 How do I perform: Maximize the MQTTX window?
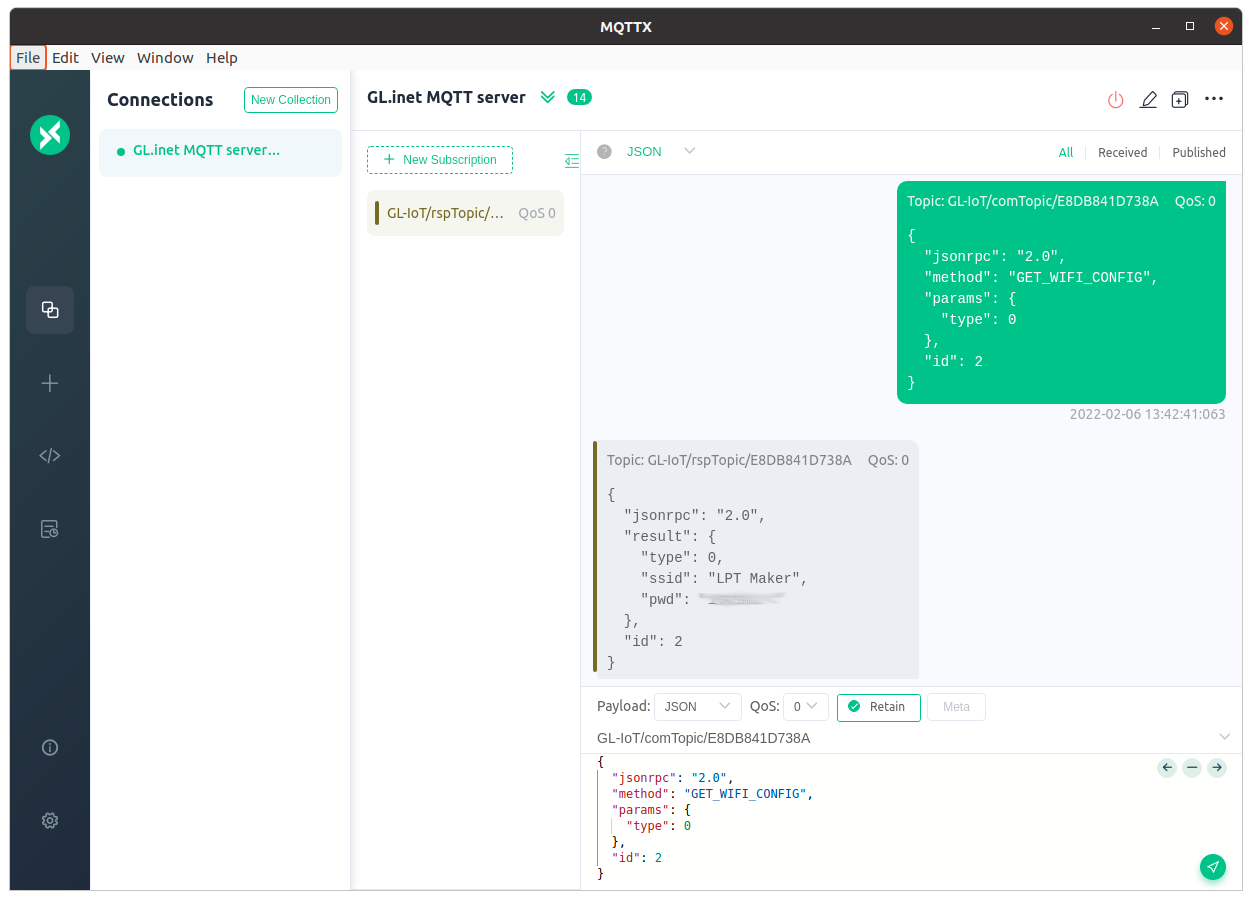pos(1190,26)
